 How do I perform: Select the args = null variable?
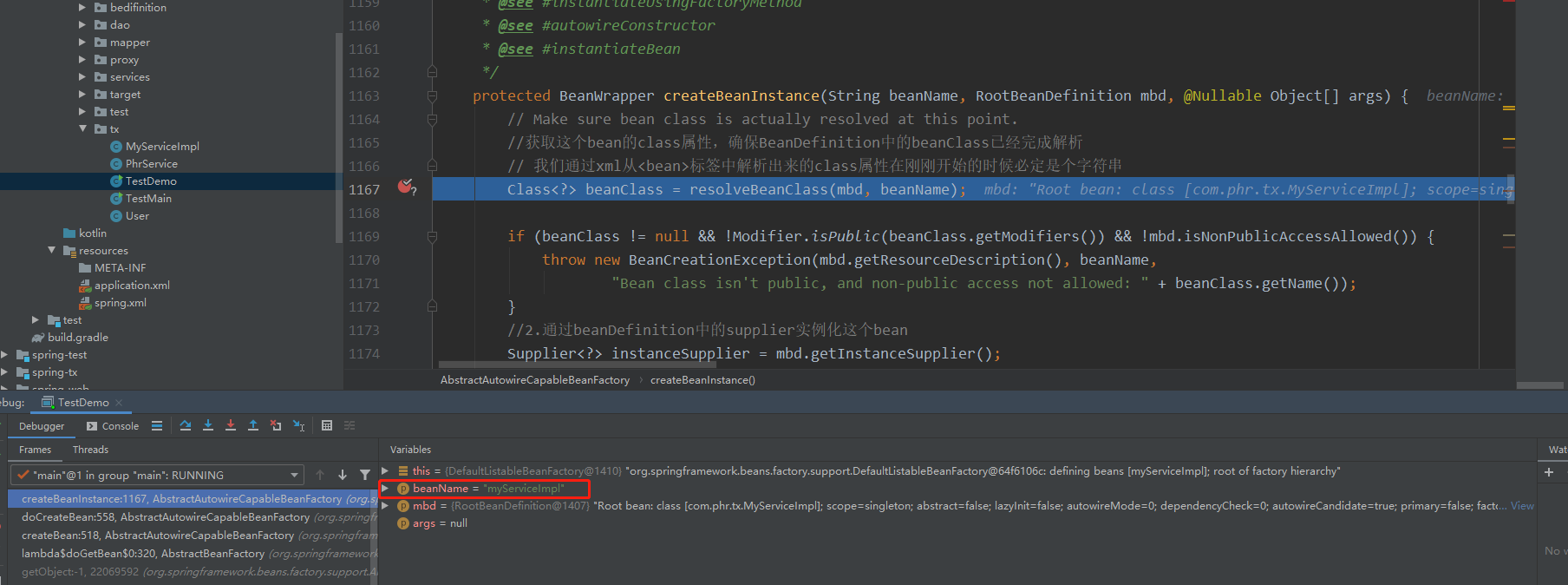click(440, 523)
